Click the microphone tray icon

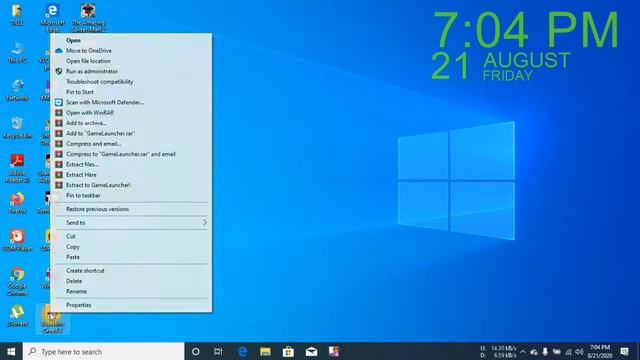tap(545, 351)
